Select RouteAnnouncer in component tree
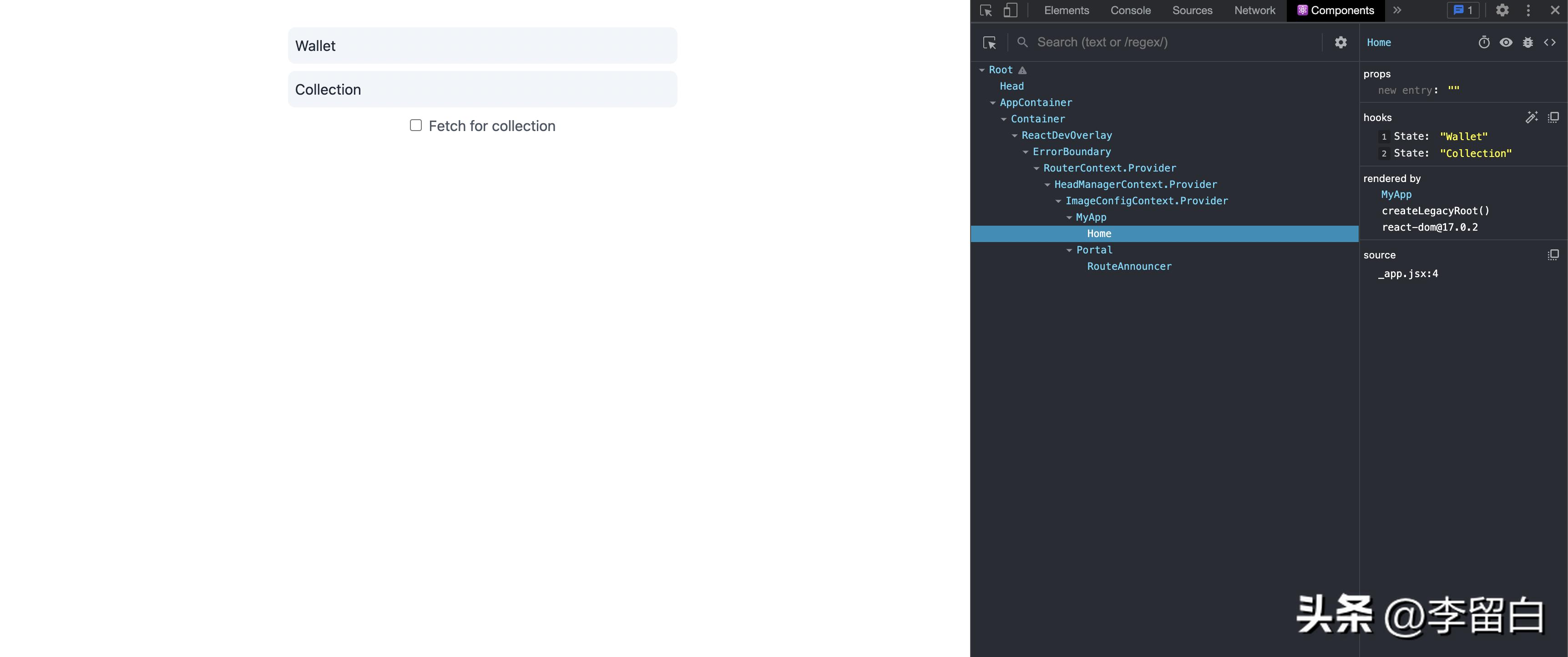 1129,267
